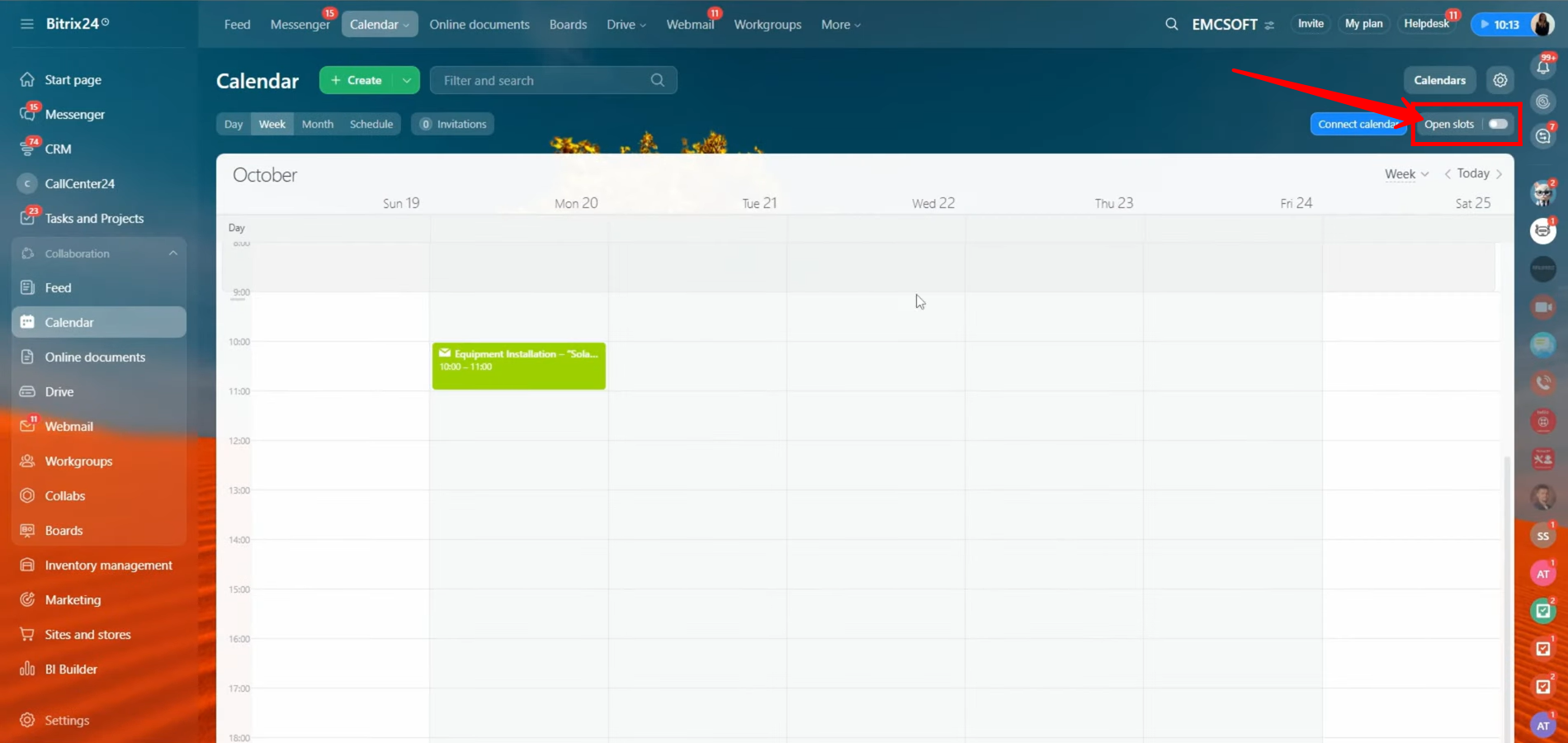The width and height of the screenshot is (1568, 743).
Task: Switch to the Month view tab
Action: [317, 124]
